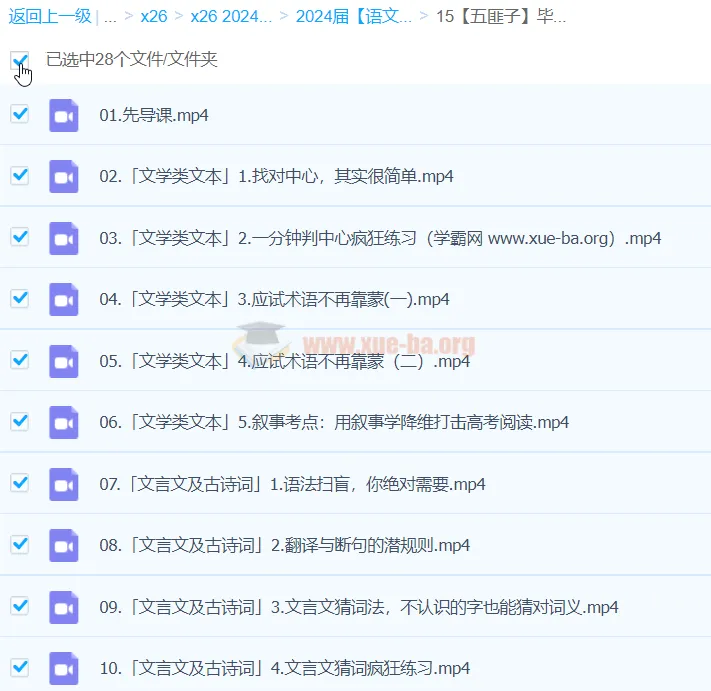711x691 pixels.
Task: Navigate to 'x26 2024...' breadcrumb folder
Action: (x=231, y=17)
